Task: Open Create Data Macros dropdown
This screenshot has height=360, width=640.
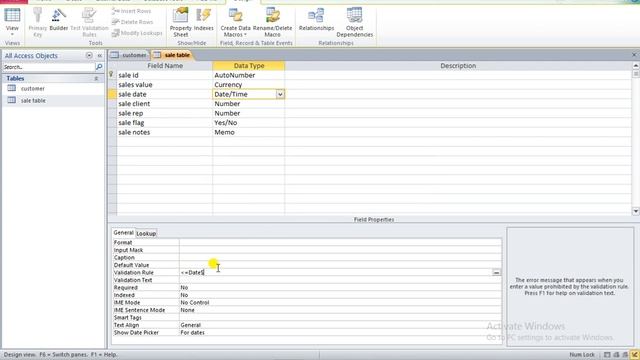Action: (x=236, y=22)
